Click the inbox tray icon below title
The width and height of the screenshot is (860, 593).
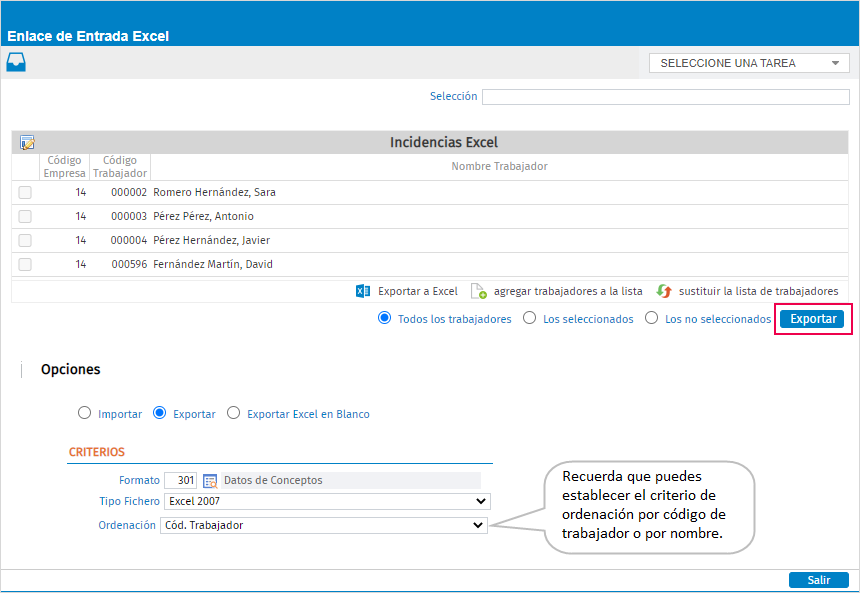pyautogui.click(x=16, y=62)
